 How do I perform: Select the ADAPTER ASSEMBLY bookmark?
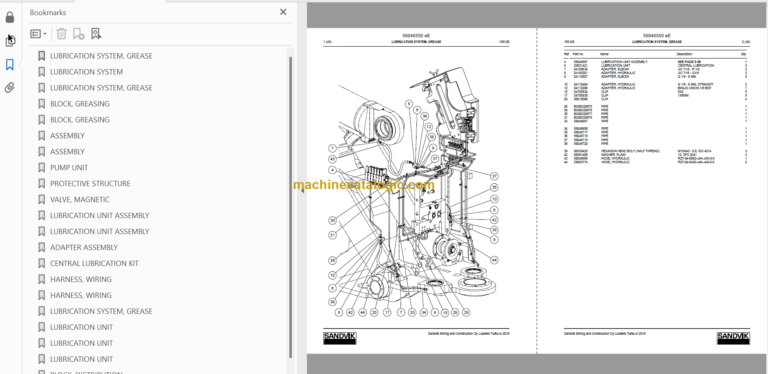click(x=84, y=247)
